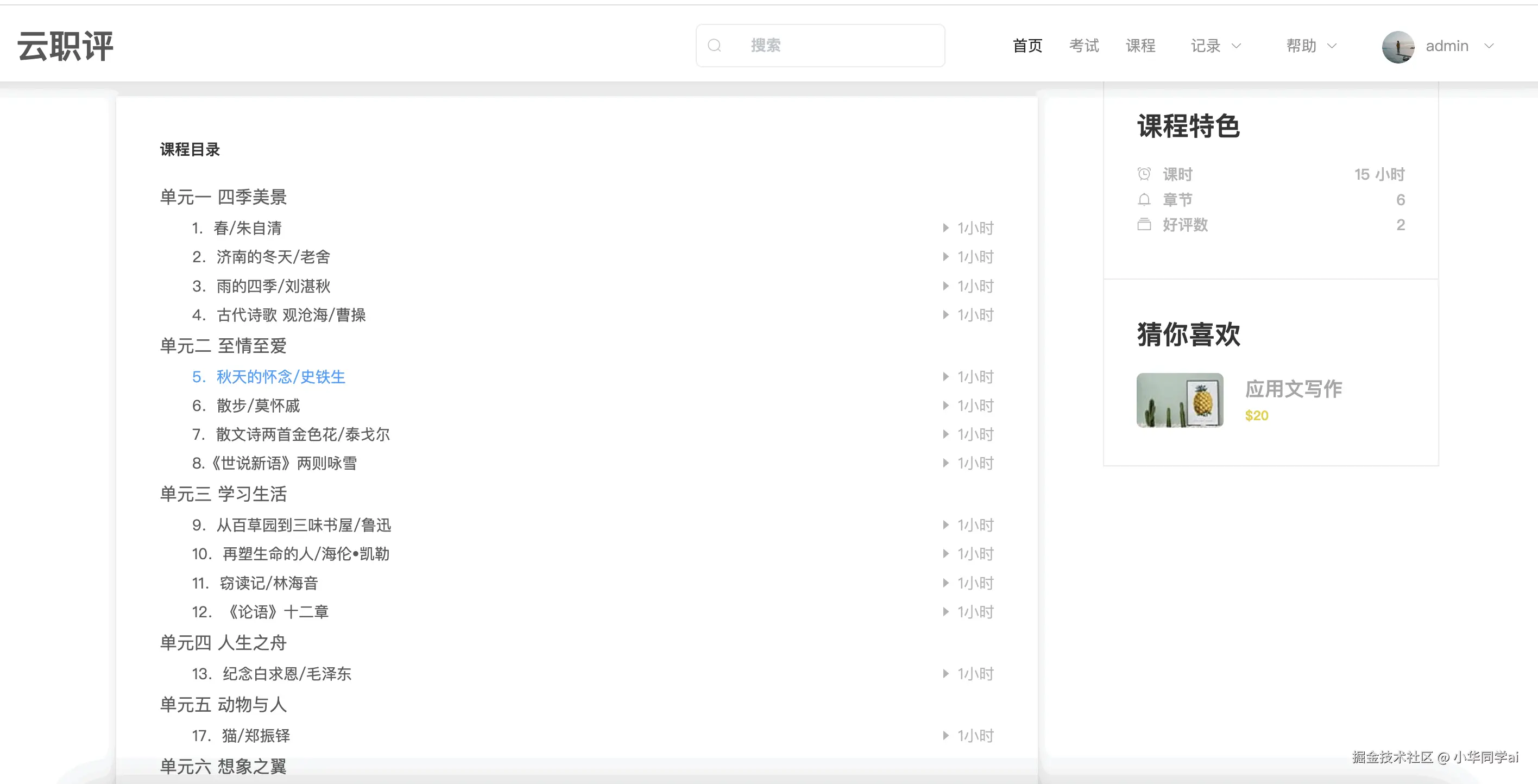The image size is (1538, 784).
Task: Click the bell icon next to 章节
Action: [x=1144, y=199]
